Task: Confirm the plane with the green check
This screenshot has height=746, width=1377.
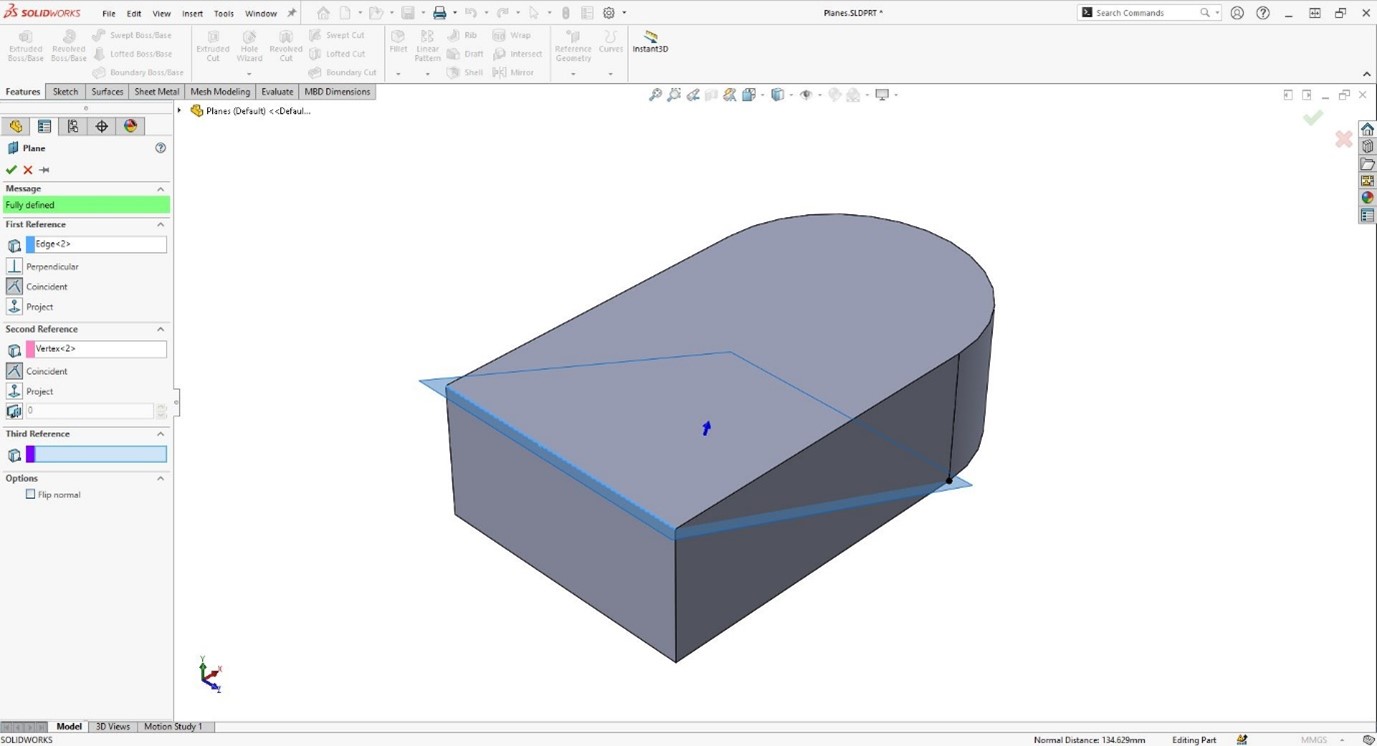Action: [12, 169]
